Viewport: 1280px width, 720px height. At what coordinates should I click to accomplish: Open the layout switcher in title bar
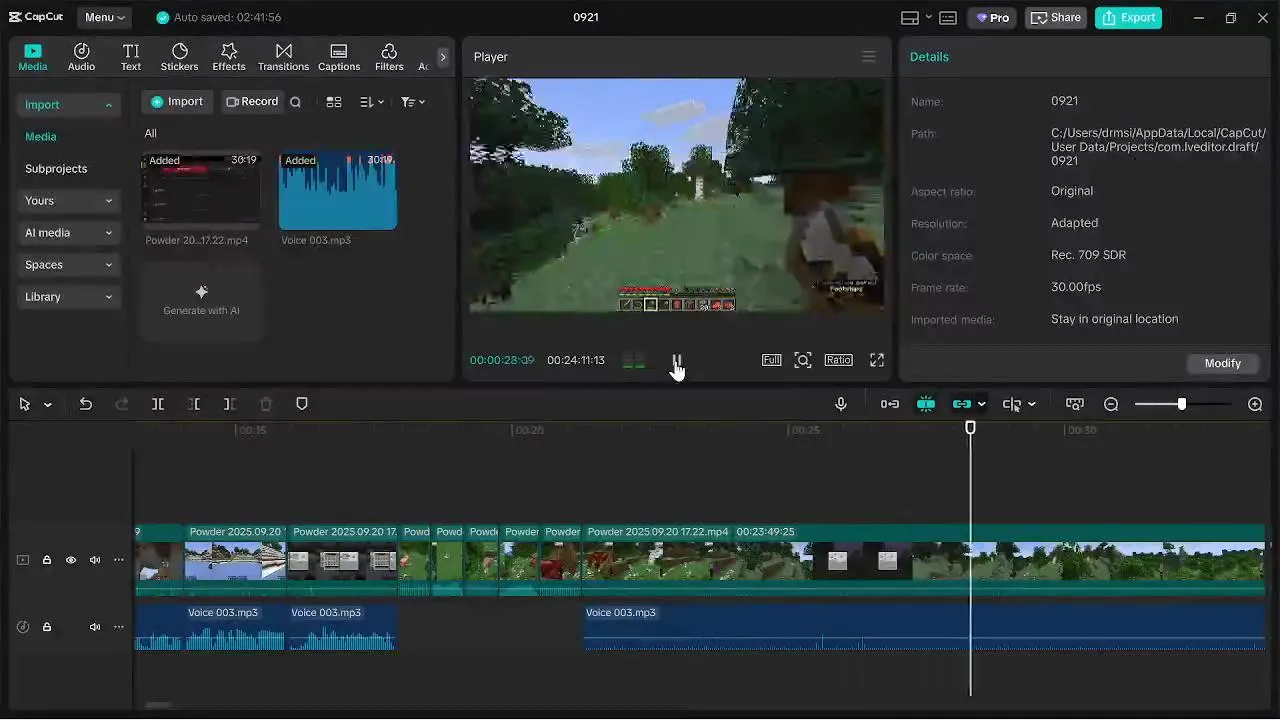(x=916, y=18)
